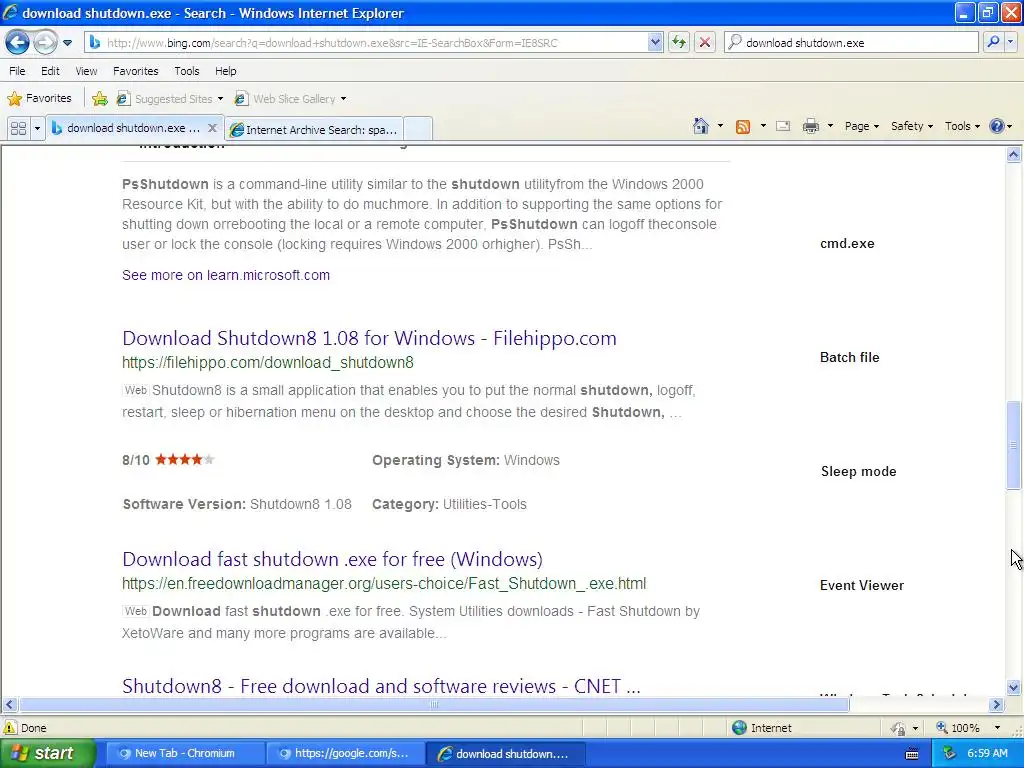The height and width of the screenshot is (768, 1024).
Task: Click the Help question mark icon
Action: point(997,126)
